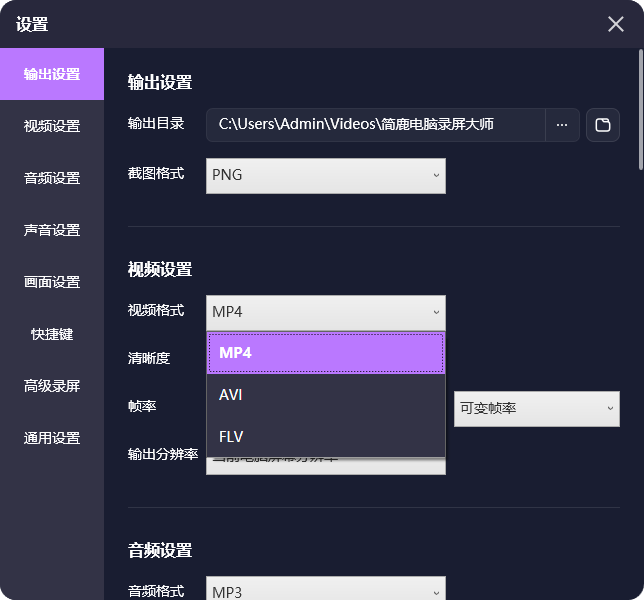Switch to 音频设置 sidebar tab
Viewport: 644px width, 600px height.
[52, 178]
